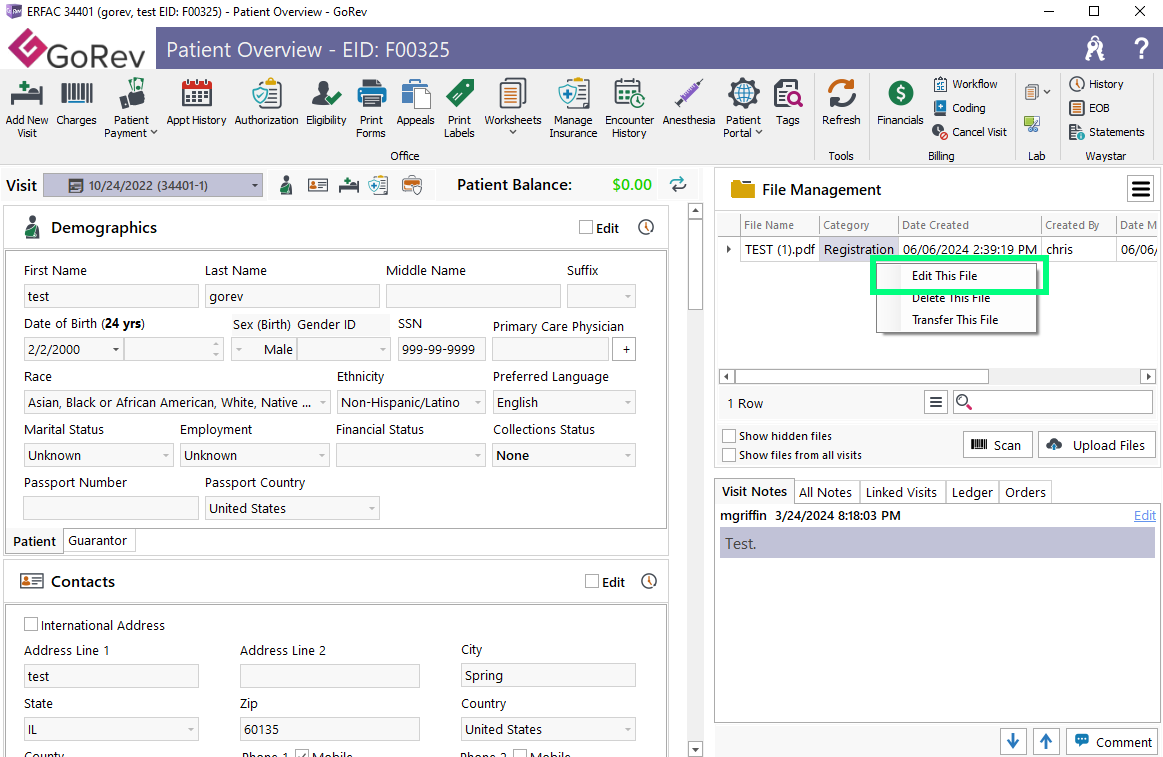Click the Zip field

point(330,730)
